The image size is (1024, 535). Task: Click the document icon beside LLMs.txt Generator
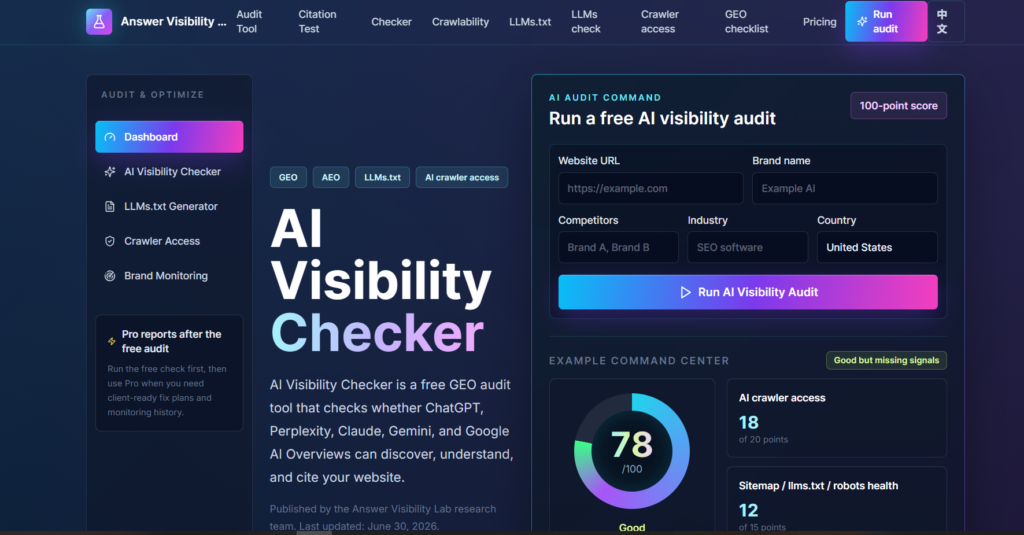click(x=110, y=206)
